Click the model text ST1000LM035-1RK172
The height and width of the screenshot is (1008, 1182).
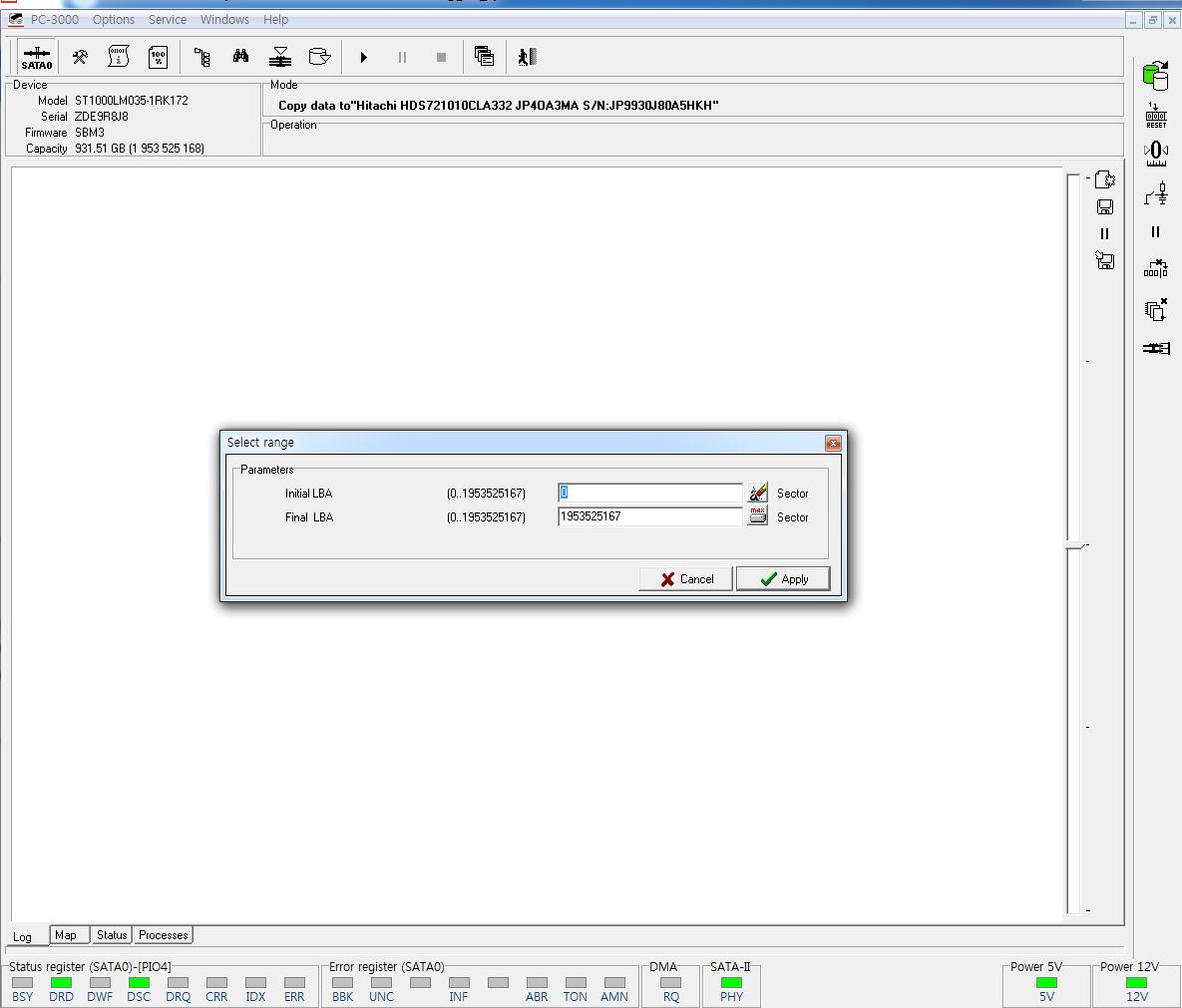coord(131,100)
